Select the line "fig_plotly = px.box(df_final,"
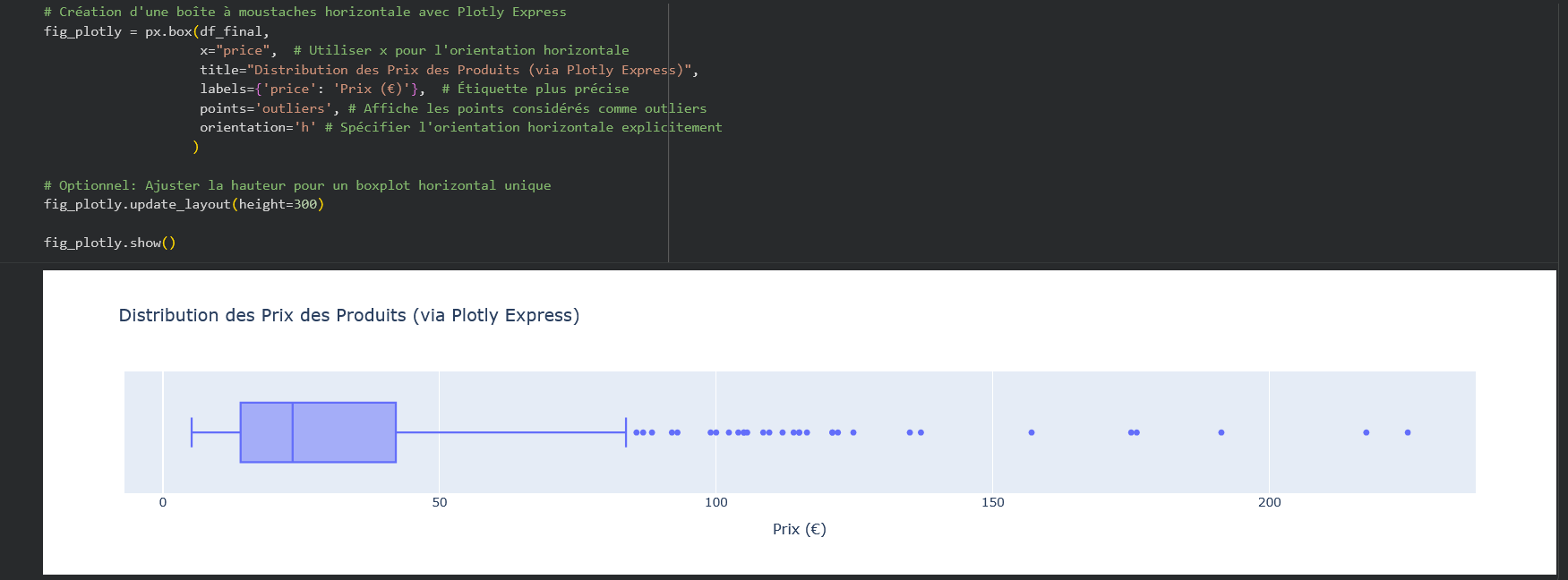Screen dimensions: 1568x580 (157, 31)
